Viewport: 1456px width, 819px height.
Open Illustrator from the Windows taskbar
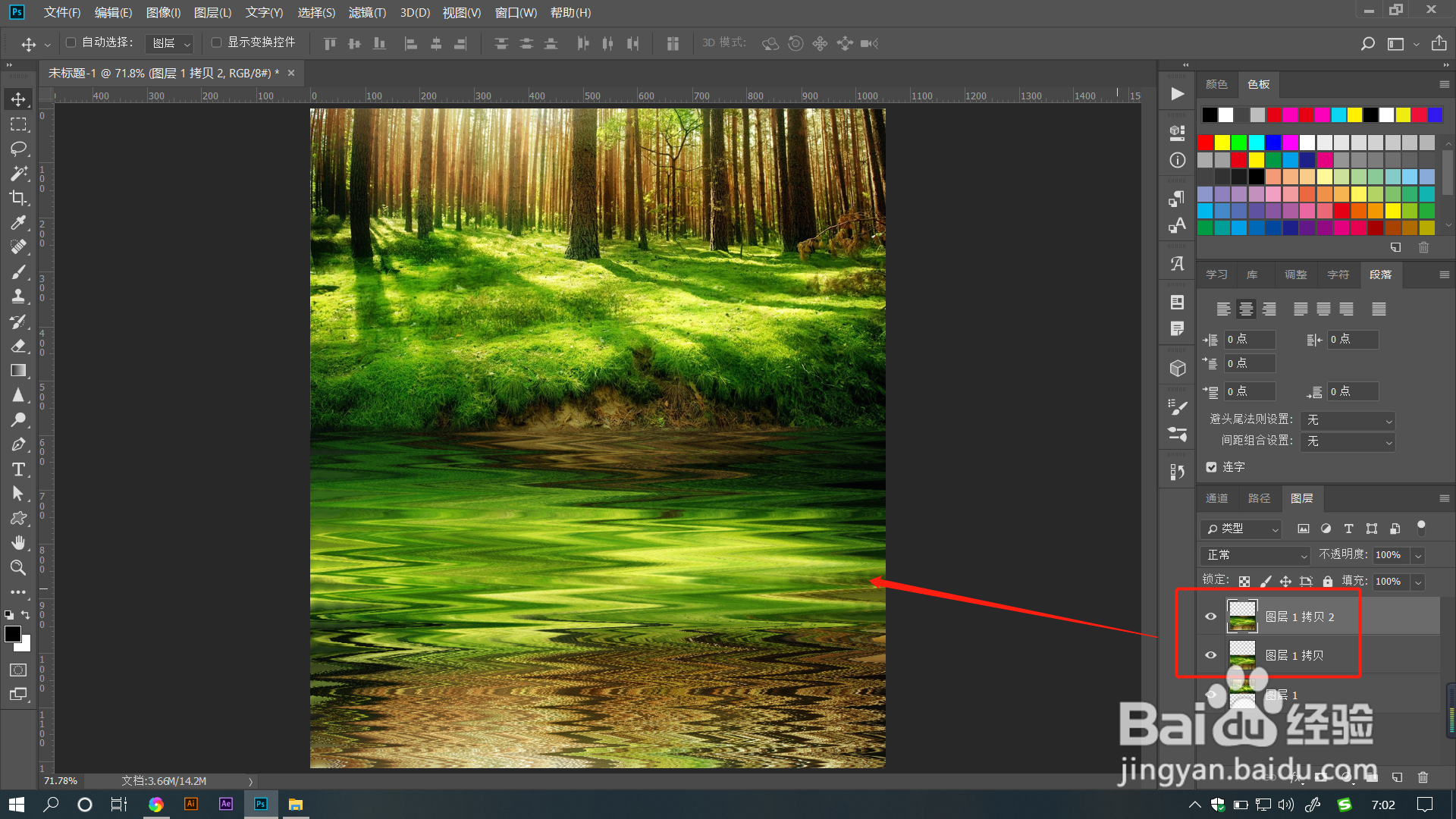[191, 804]
